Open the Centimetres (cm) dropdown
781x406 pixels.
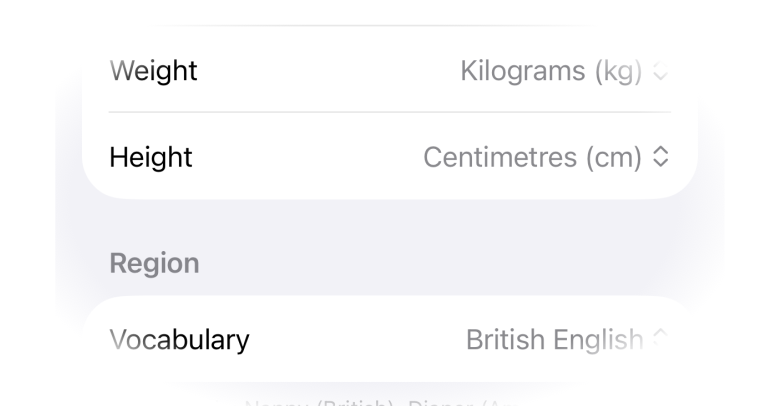click(x=532, y=157)
